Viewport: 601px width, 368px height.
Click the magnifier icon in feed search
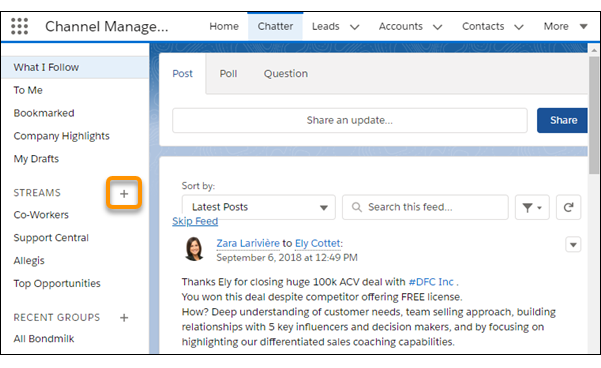356,207
